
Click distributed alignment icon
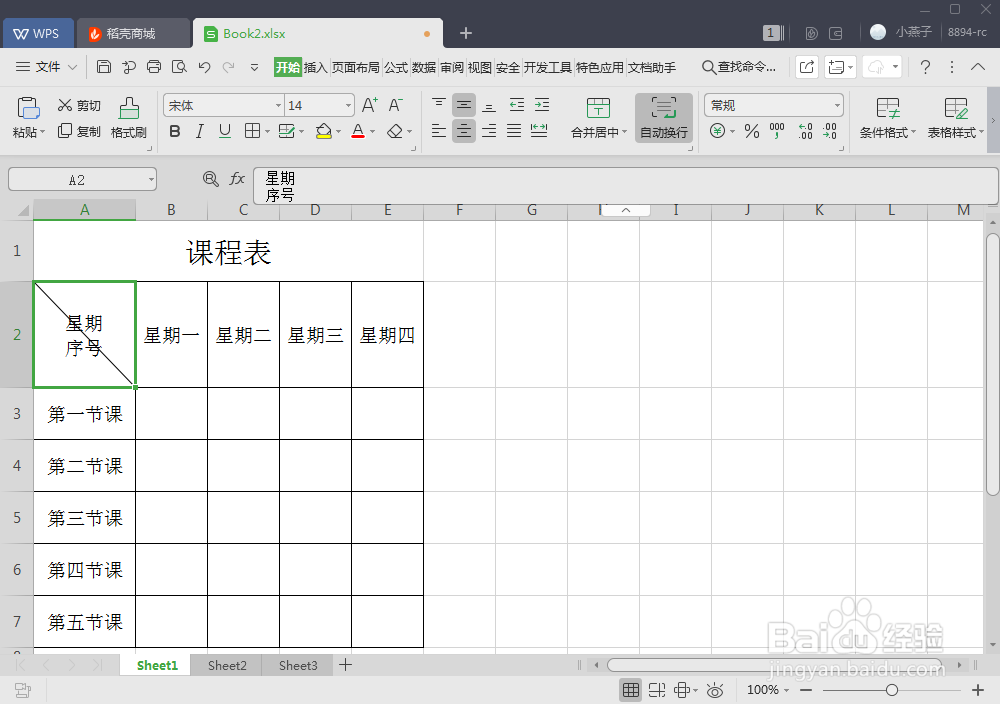click(539, 131)
